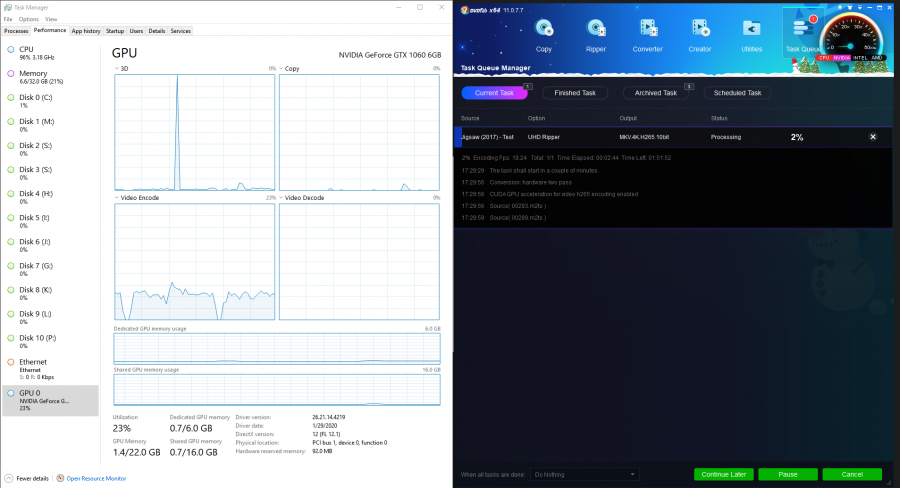
Task: Select Disk 3 (S:) in the sidebar
Action: click(51, 173)
